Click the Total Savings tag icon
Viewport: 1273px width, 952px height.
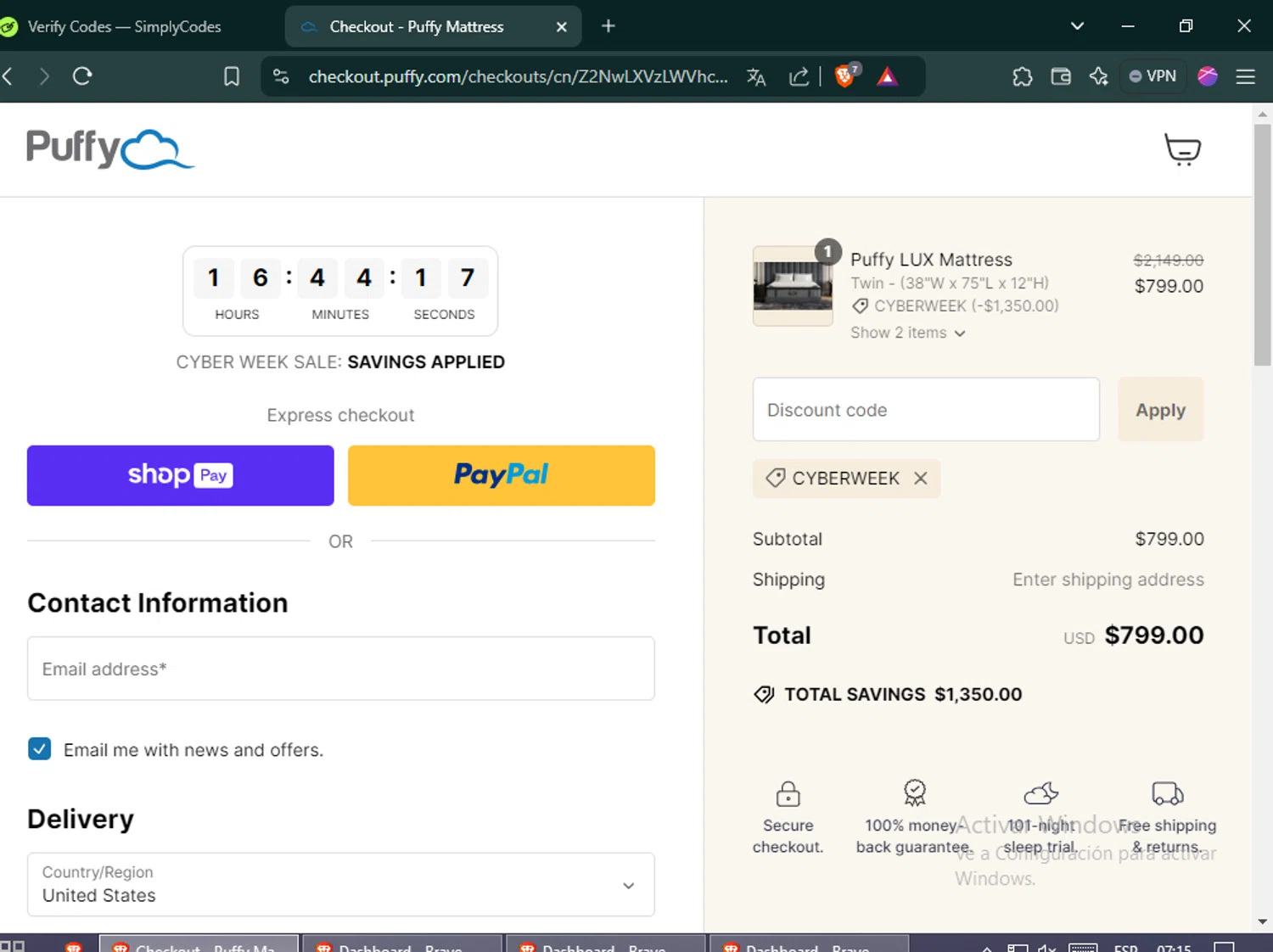(764, 694)
